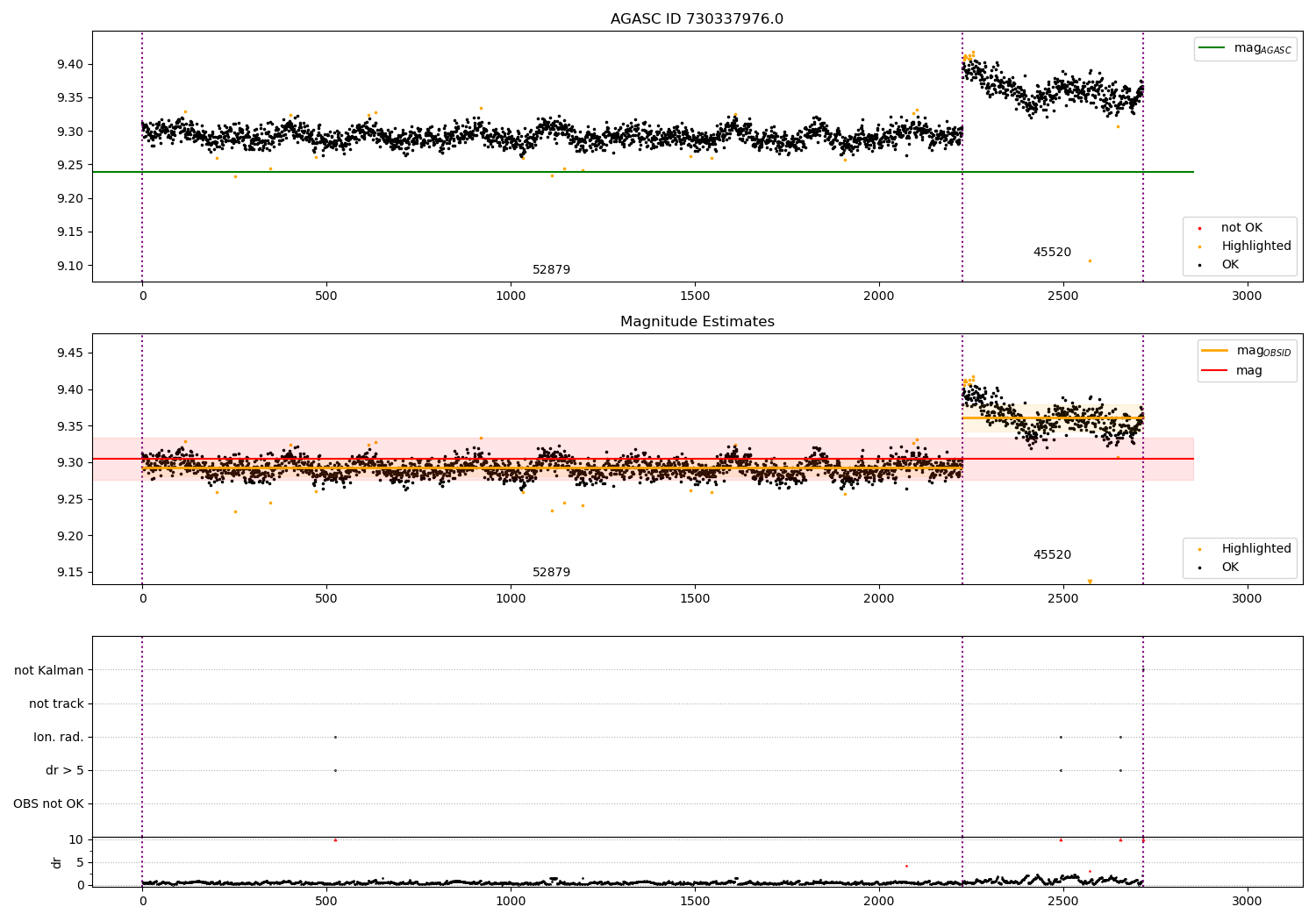Click 'Highlighted' legend entry in Magnitude Estimates plot

pyautogui.click(x=1245, y=549)
